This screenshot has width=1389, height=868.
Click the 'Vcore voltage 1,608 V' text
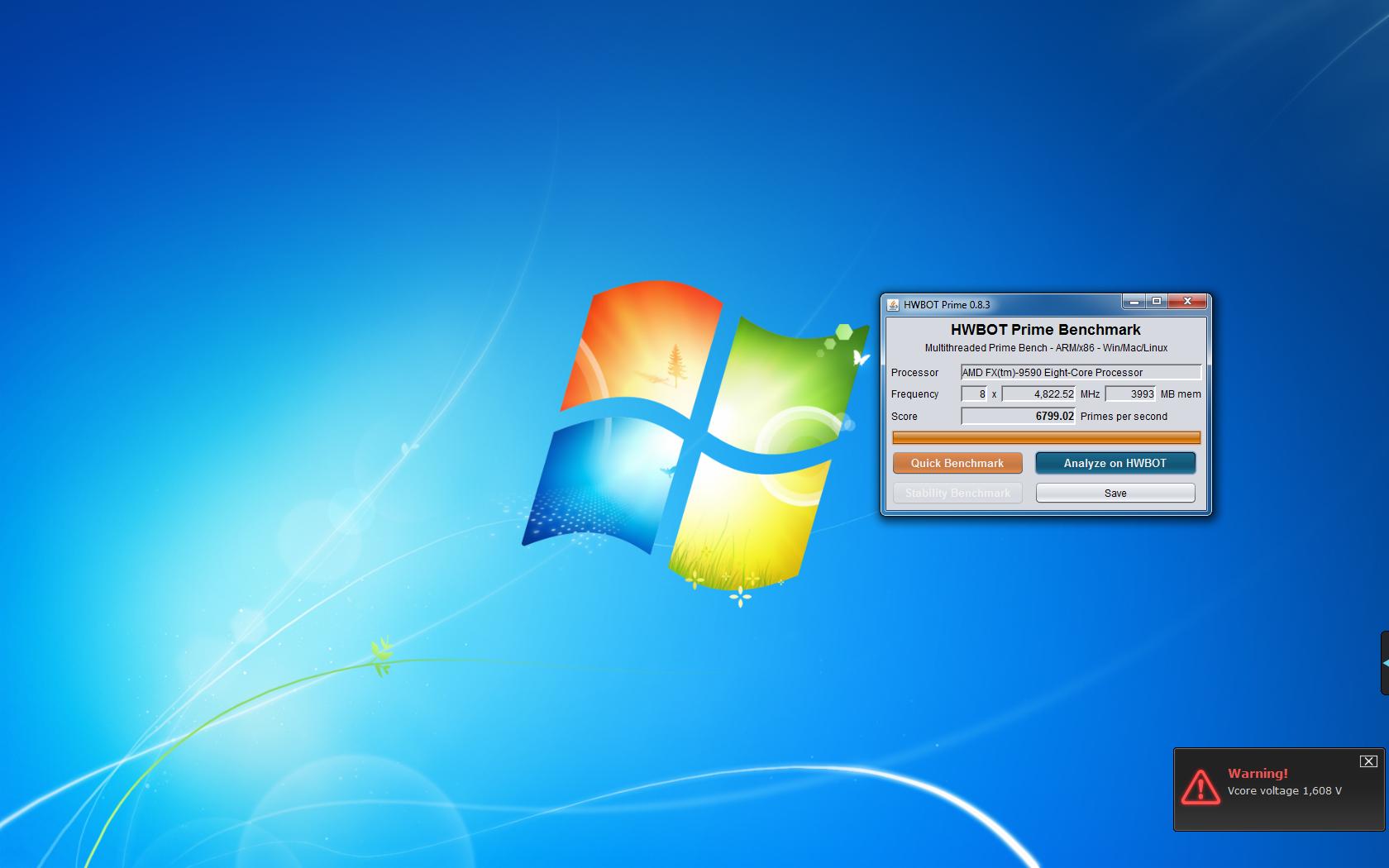click(x=1284, y=790)
